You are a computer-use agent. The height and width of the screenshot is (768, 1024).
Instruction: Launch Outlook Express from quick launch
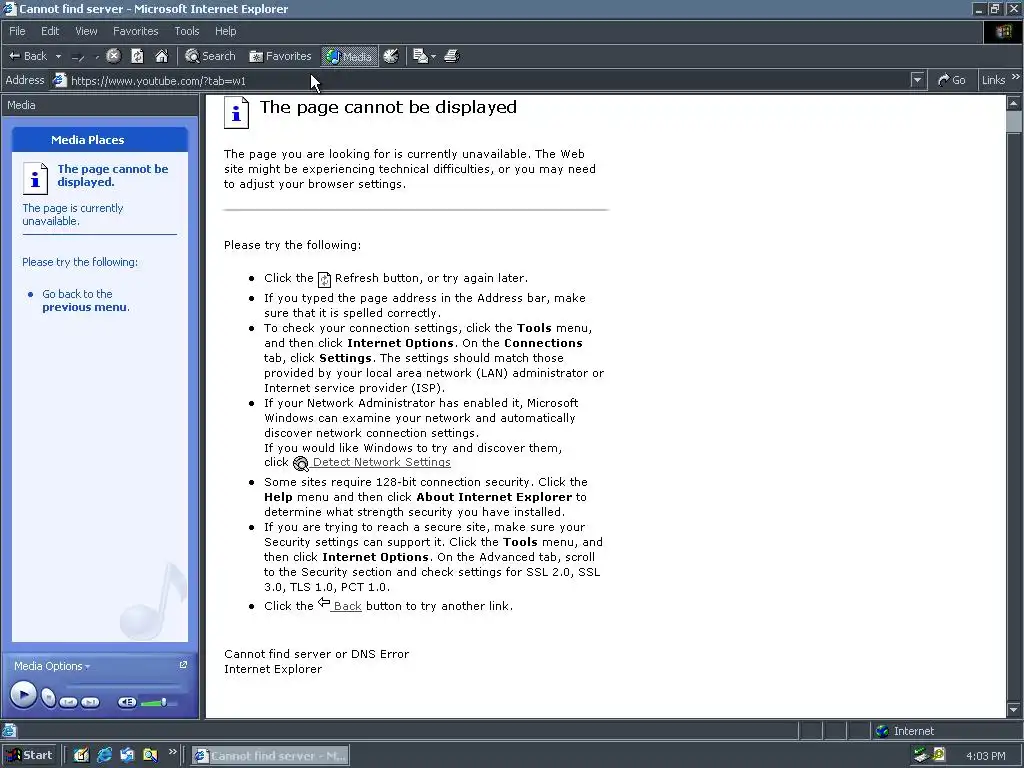click(x=127, y=756)
